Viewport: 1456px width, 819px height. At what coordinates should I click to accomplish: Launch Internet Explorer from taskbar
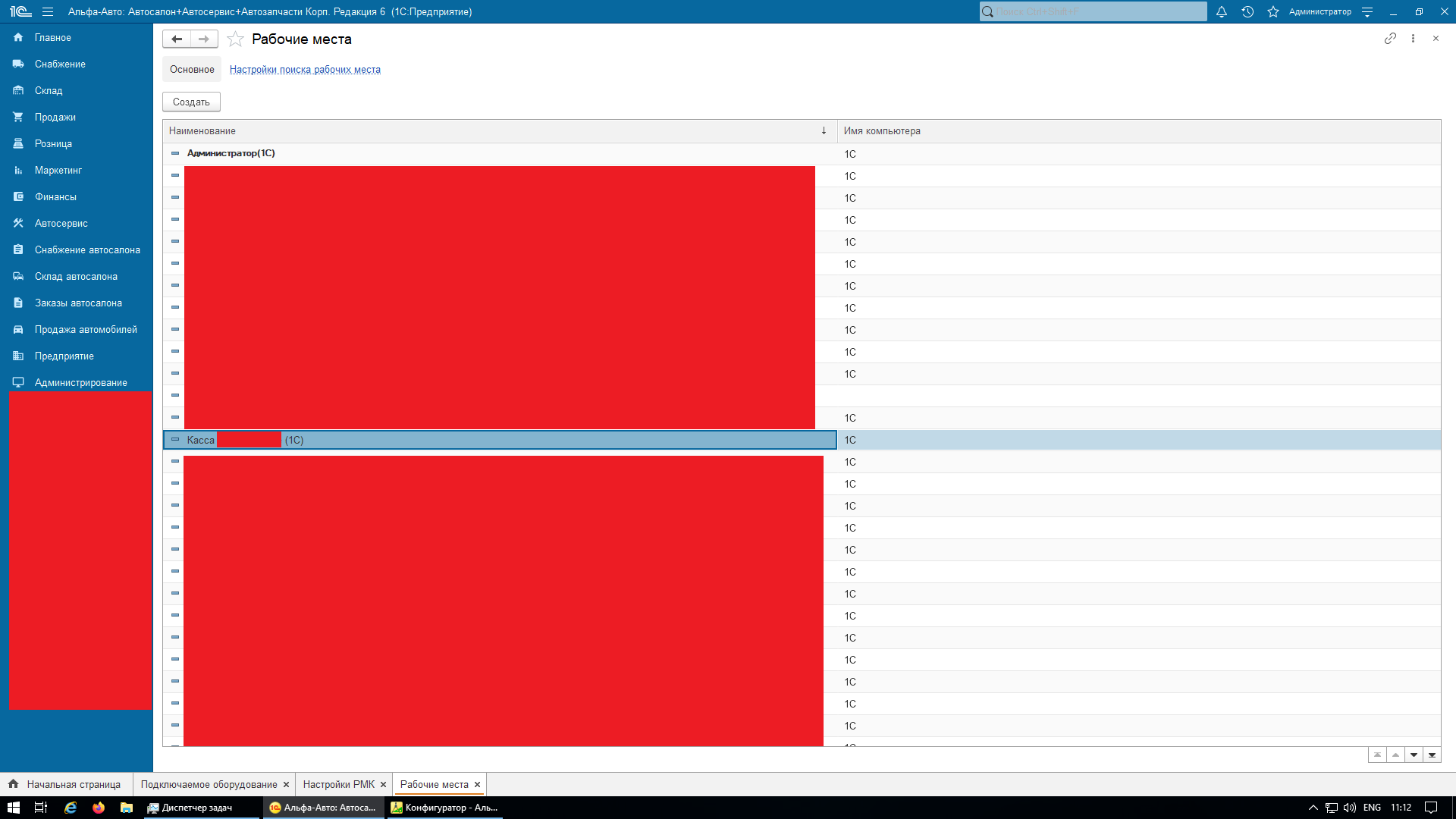pyautogui.click(x=71, y=808)
